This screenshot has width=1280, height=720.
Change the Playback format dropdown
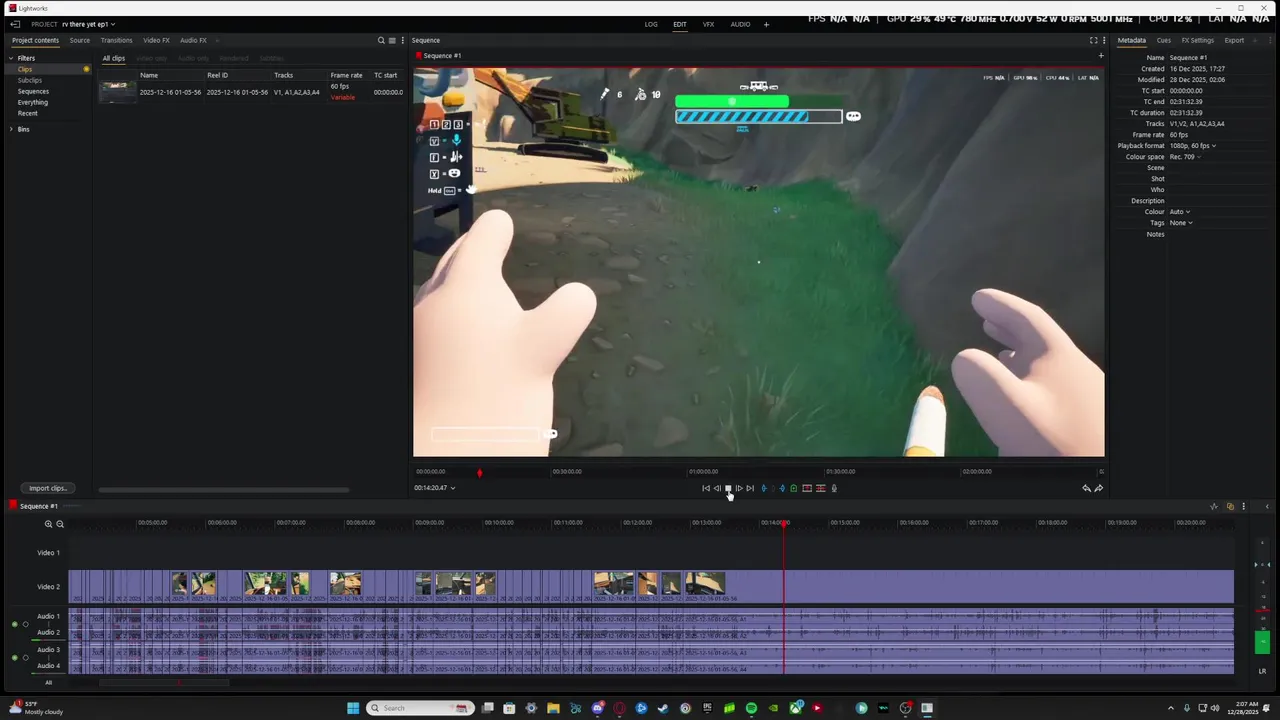coord(1194,146)
